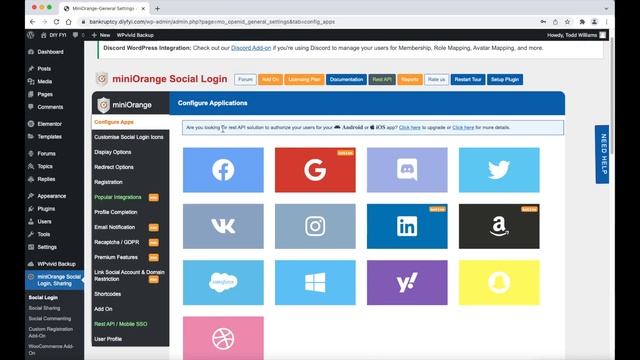Viewport: 640px width, 360px height.
Task: Open the Twitter app configuration tile
Action: [x=499, y=170]
